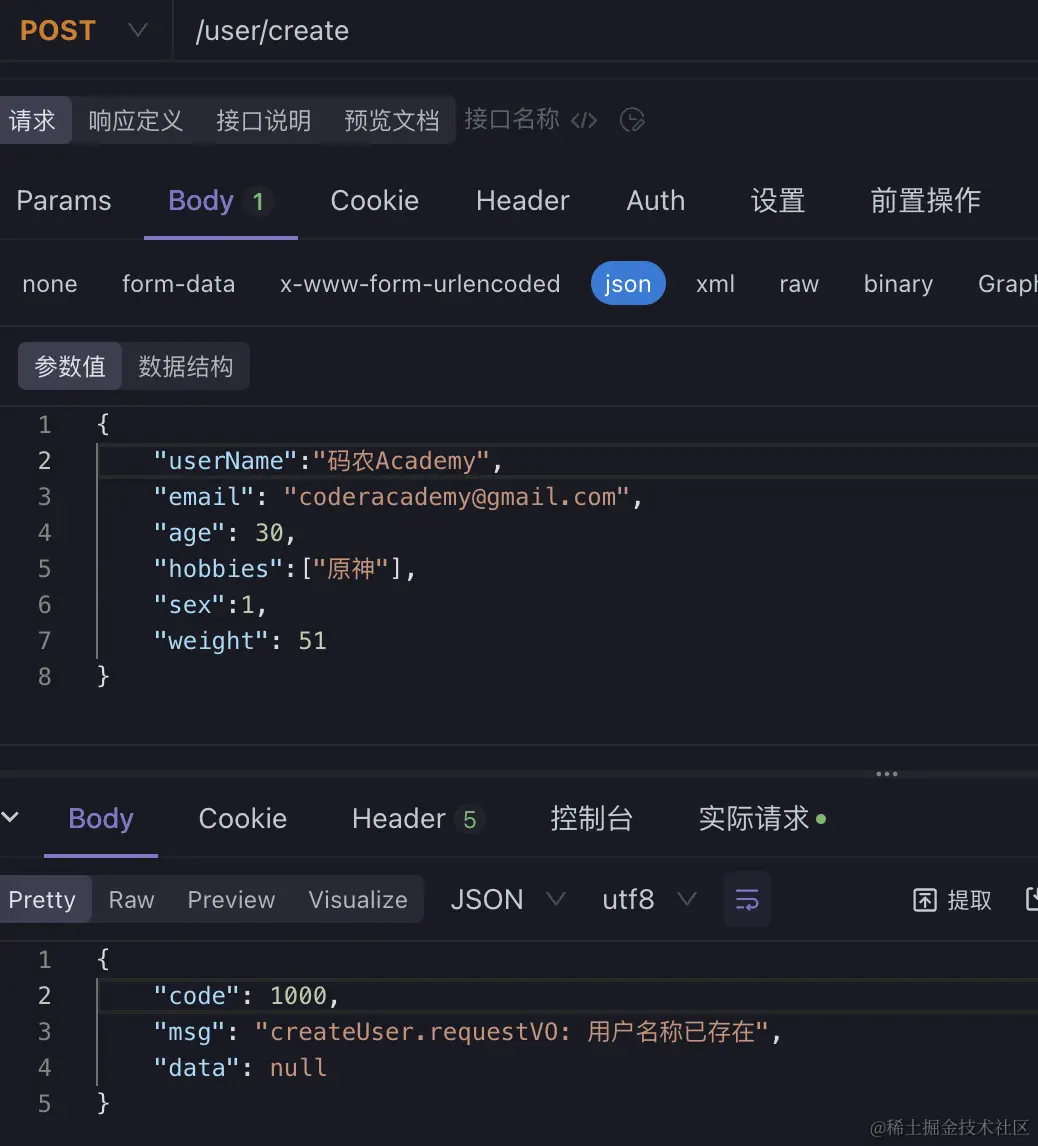Select the raw body type
The height and width of the screenshot is (1146, 1038).
[x=799, y=284]
